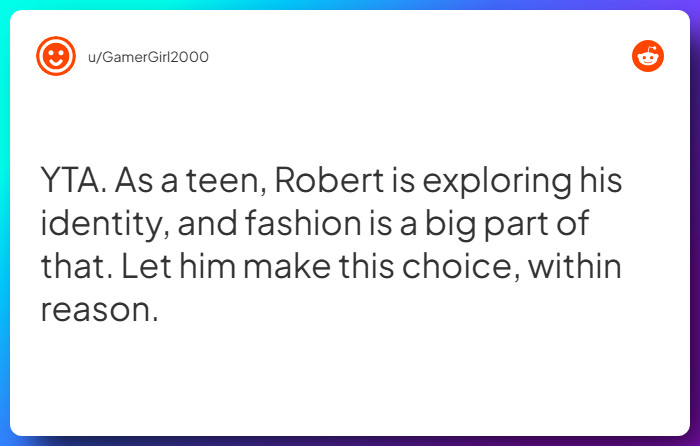Viewport: 700px width, 446px height.
Task: Open the u/GamerGirl2000 profile link
Action: pos(148,57)
